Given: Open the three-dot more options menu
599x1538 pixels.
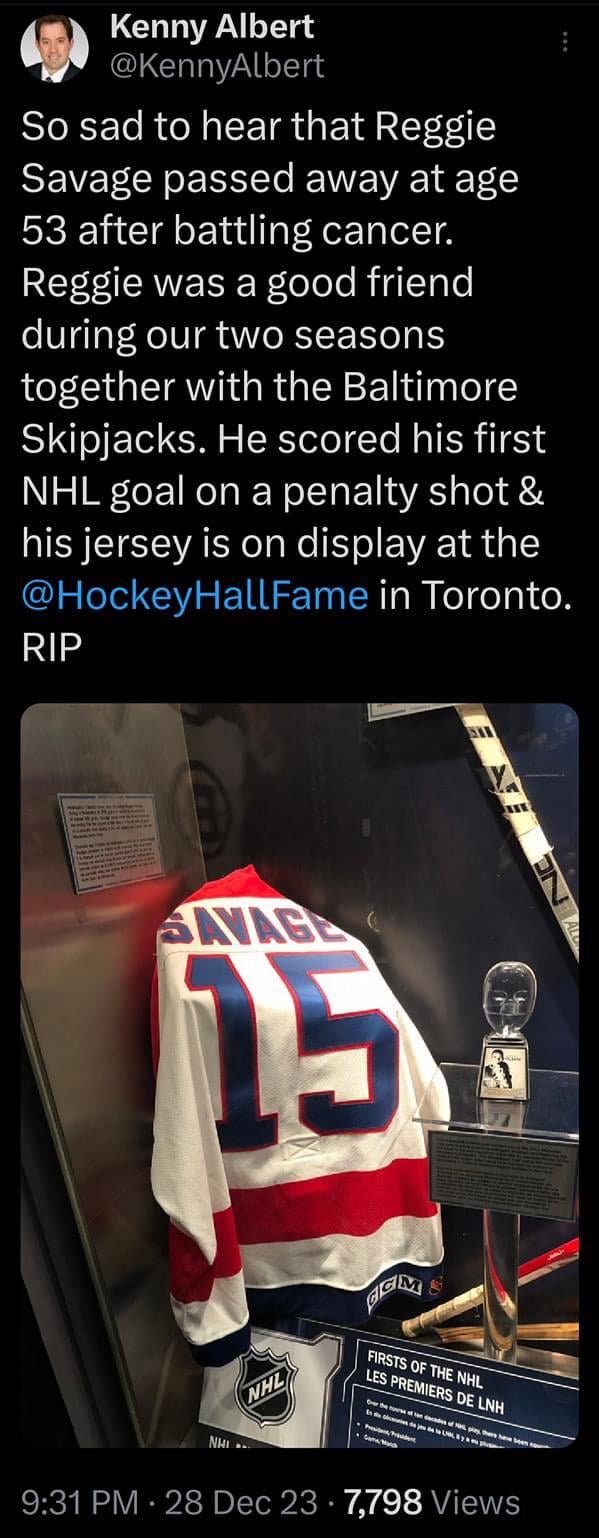Looking at the screenshot, I should click(564, 42).
